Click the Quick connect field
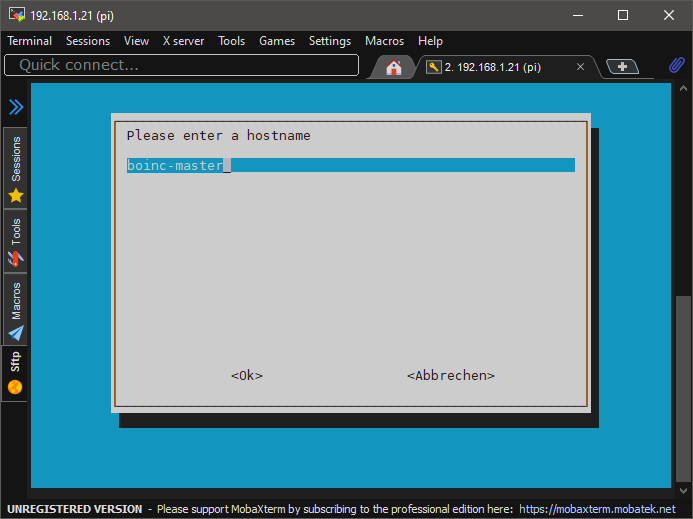 click(x=181, y=65)
